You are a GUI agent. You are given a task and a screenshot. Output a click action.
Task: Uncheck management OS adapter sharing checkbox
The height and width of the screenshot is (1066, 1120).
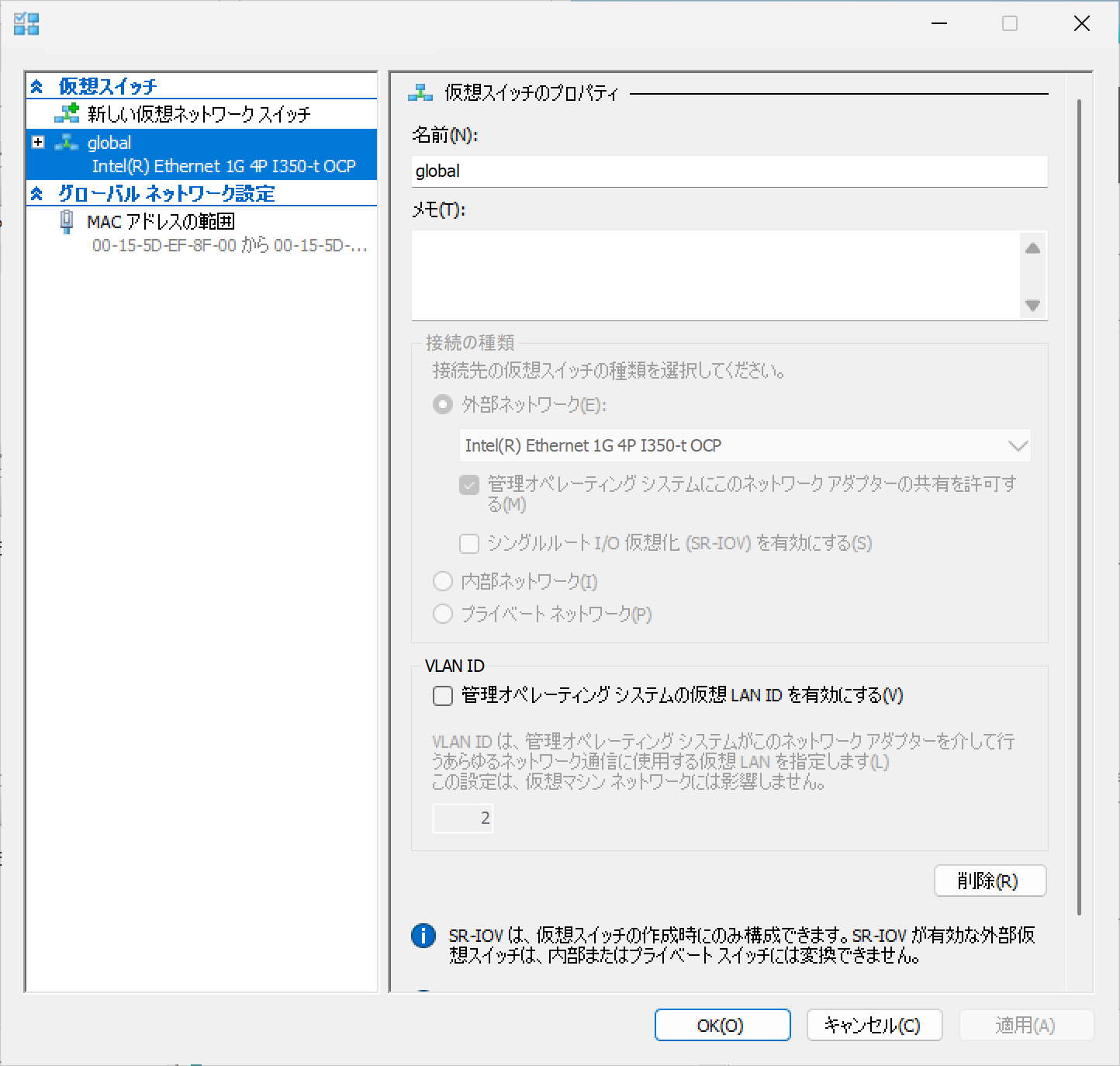pos(469,485)
